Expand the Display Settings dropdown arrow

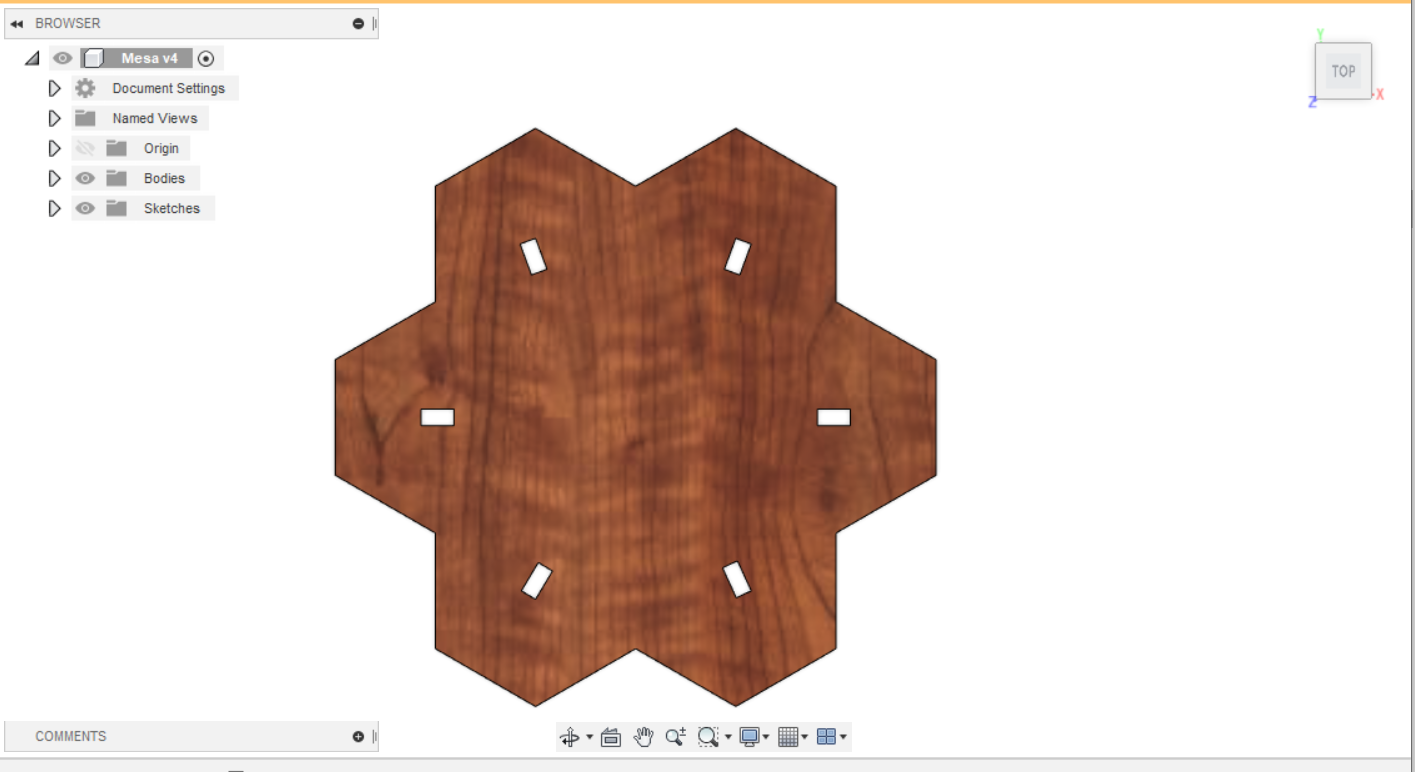(x=766, y=738)
